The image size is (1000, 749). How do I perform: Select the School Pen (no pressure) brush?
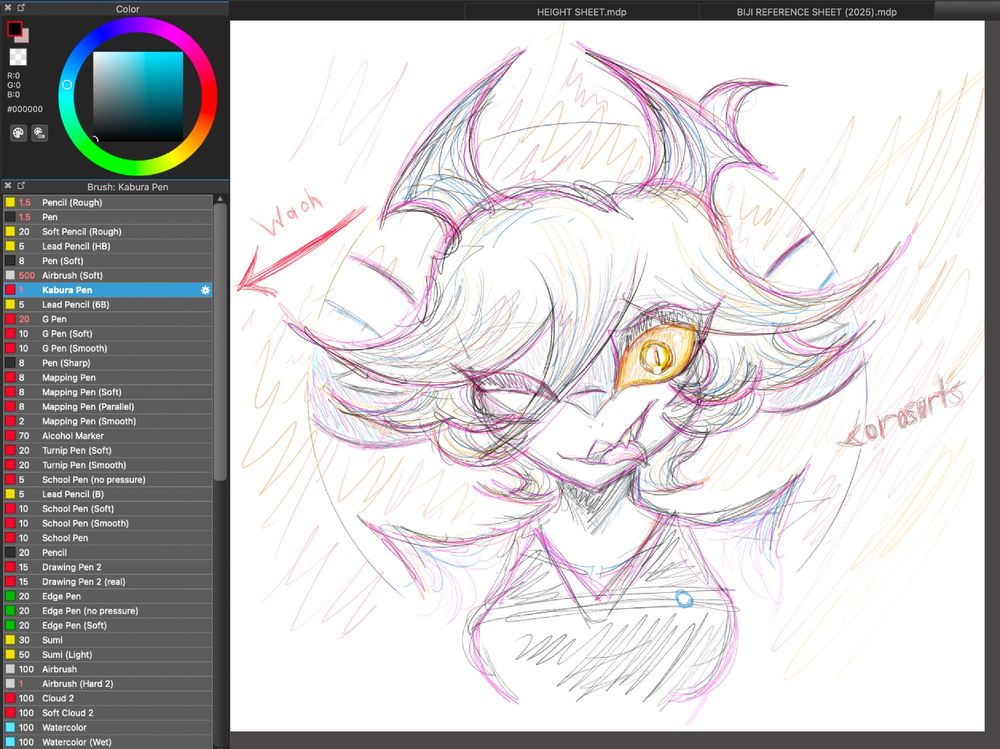click(108, 480)
